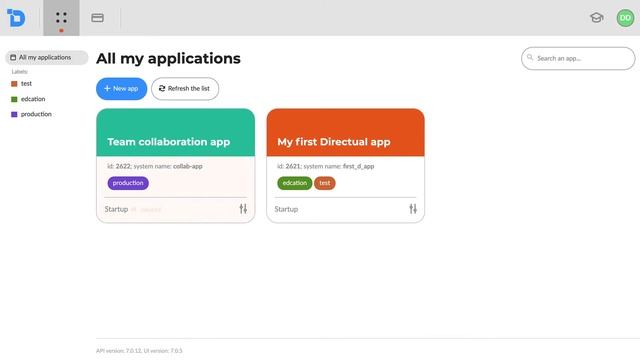Click the orange test label color square
The image size is (640, 360).
click(14, 84)
